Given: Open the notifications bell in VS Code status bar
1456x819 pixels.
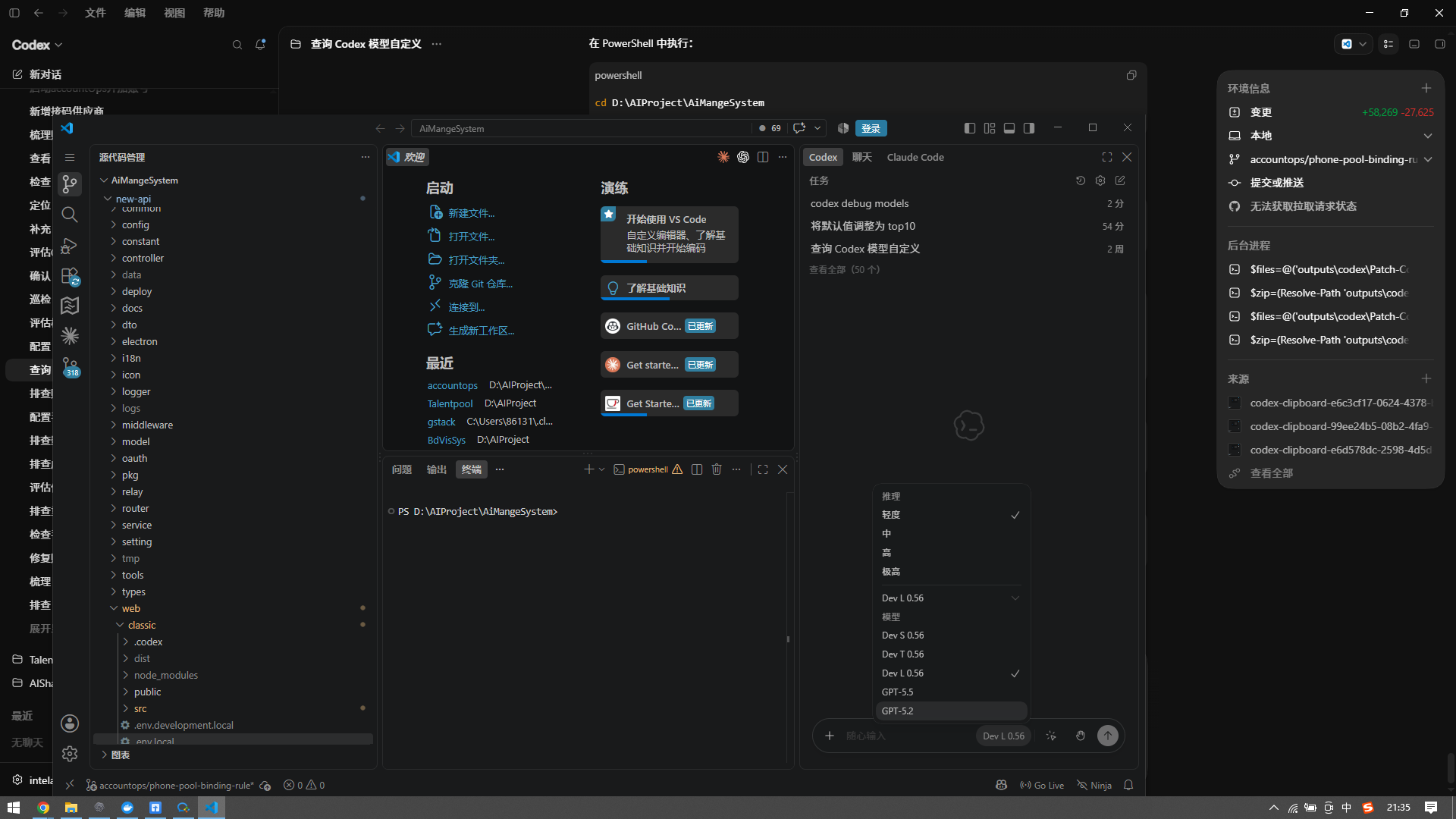Looking at the screenshot, I should 1128,785.
